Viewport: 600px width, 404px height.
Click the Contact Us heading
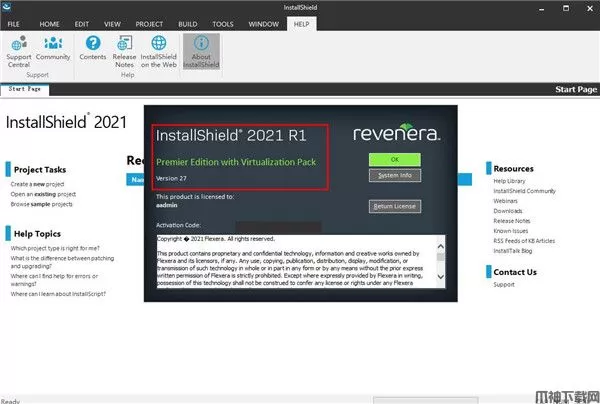pyautogui.click(x=515, y=272)
